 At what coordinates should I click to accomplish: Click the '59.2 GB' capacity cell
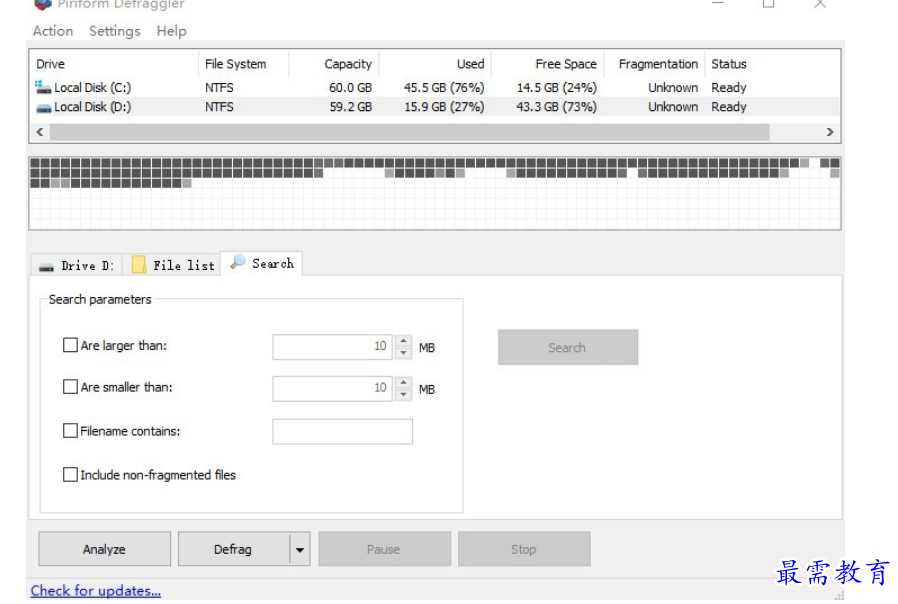click(x=350, y=107)
